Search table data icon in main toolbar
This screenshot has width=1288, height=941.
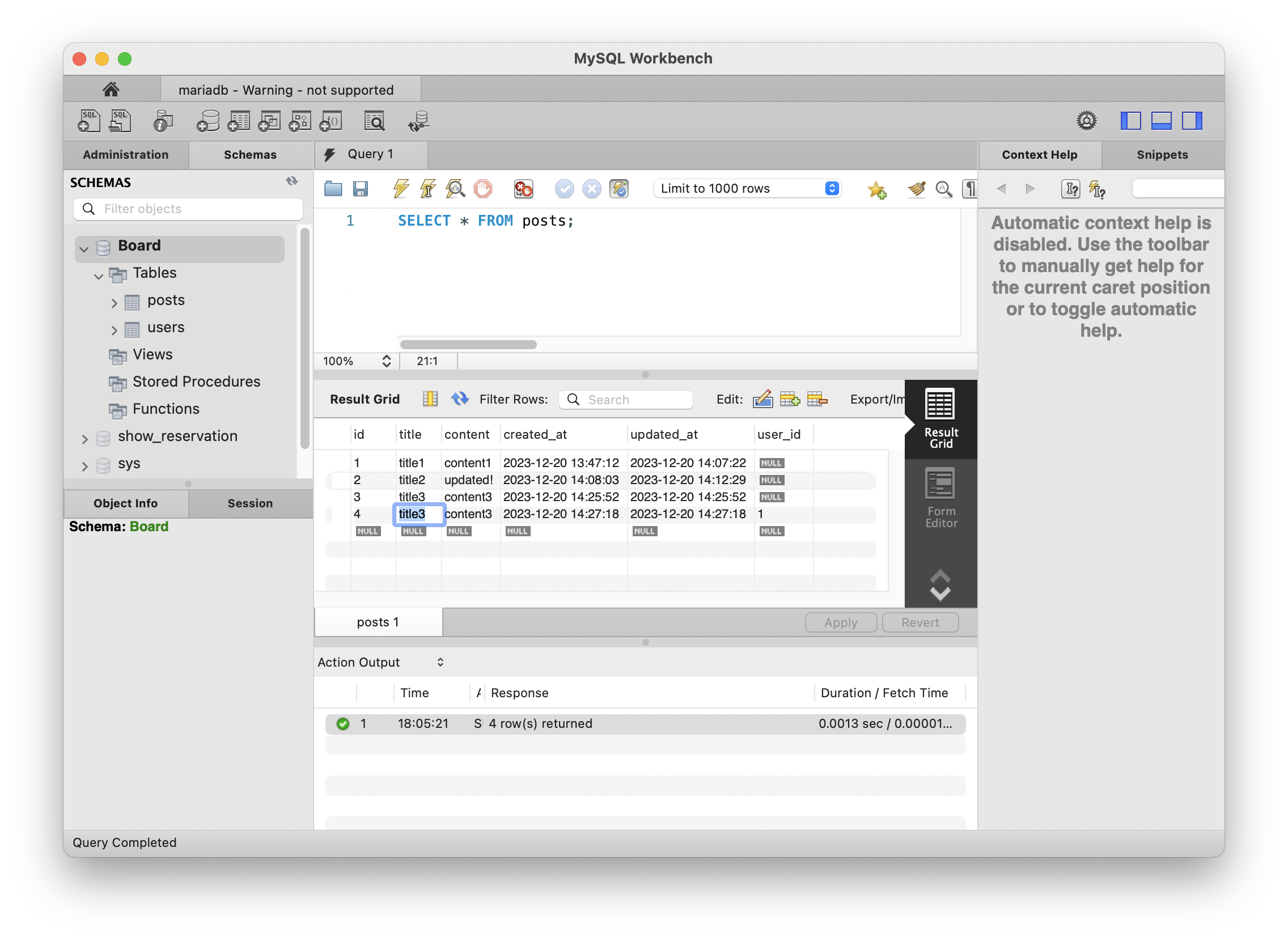[x=374, y=121]
